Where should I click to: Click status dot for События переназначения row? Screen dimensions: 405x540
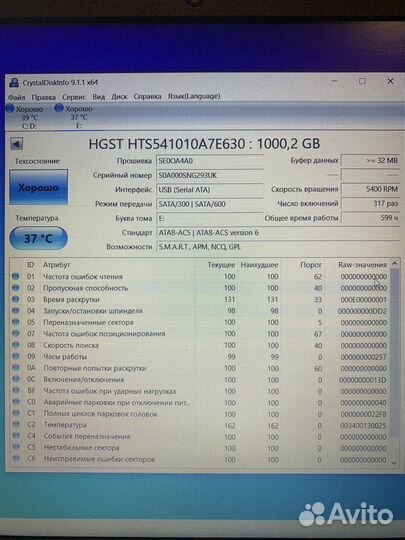pos(16,436)
